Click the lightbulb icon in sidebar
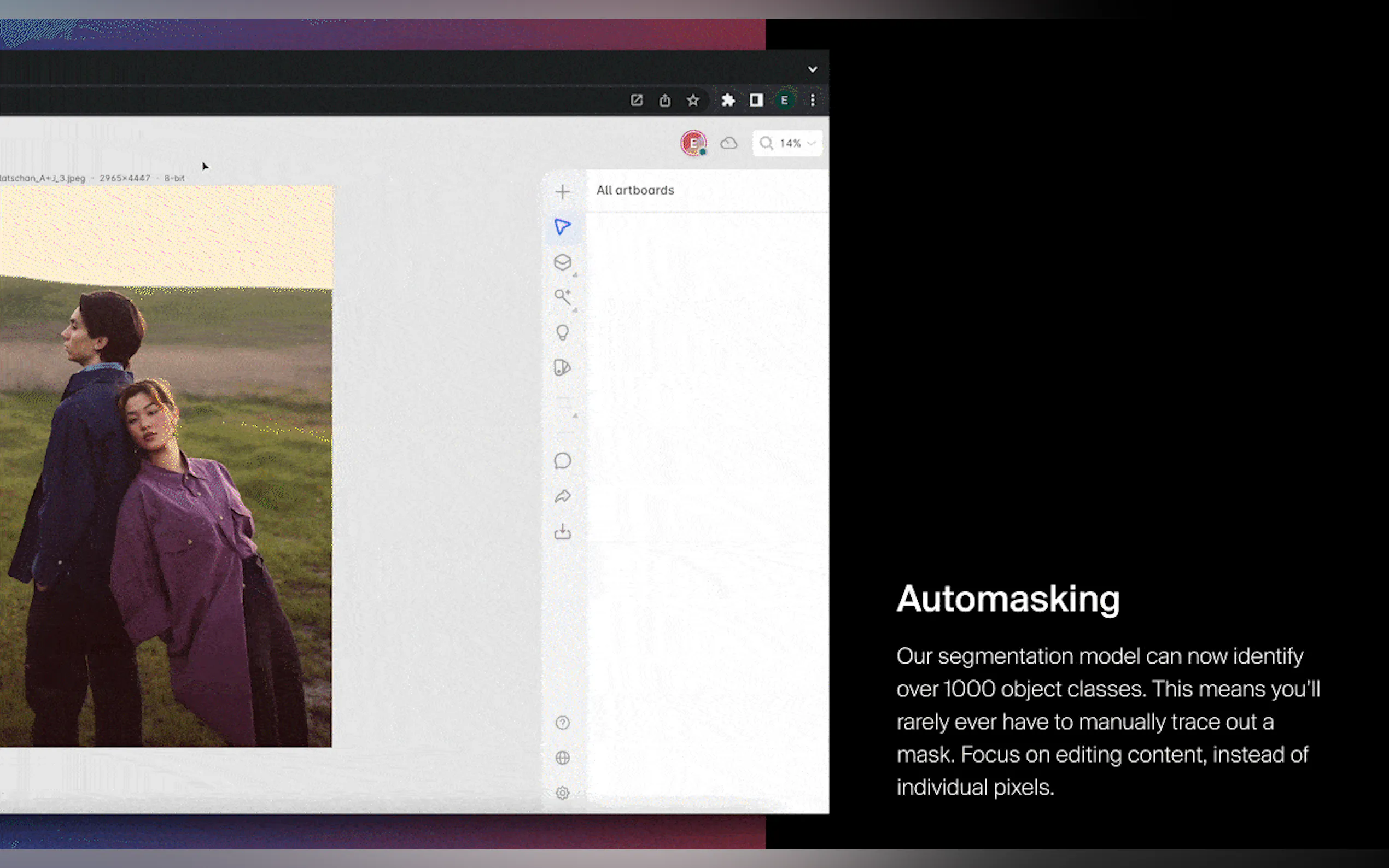The height and width of the screenshot is (868, 1389). pyautogui.click(x=562, y=332)
